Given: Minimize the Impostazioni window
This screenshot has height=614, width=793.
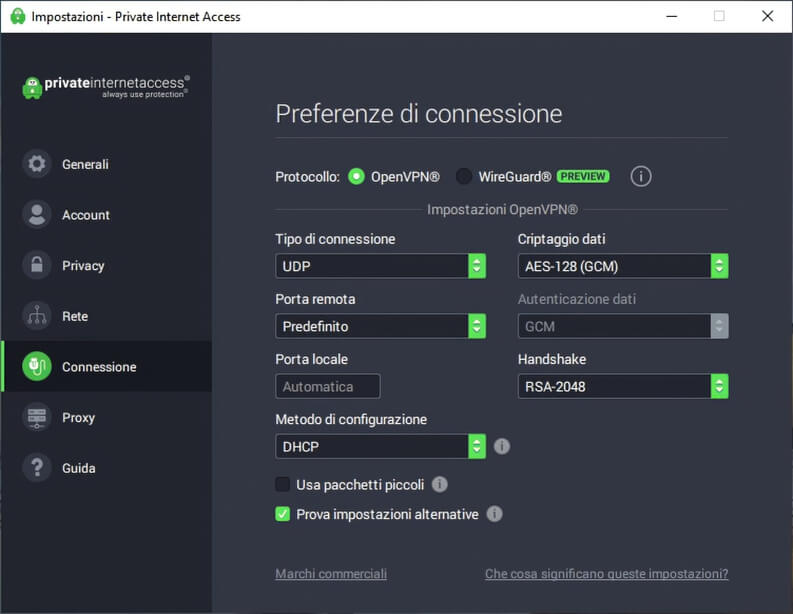Looking at the screenshot, I should (x=672, y=16).
